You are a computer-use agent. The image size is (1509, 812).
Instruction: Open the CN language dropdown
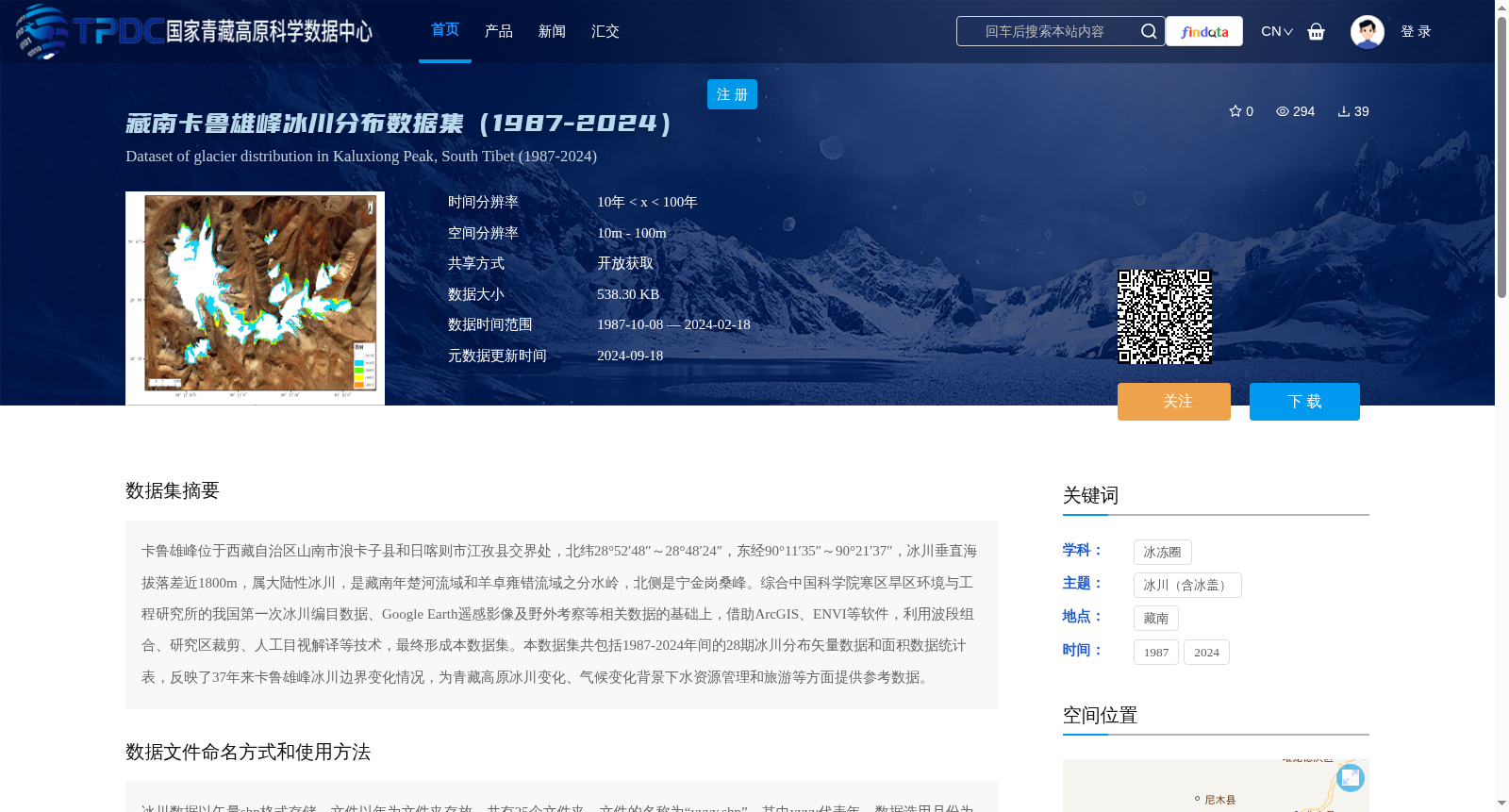click(x=1277, y=31)
